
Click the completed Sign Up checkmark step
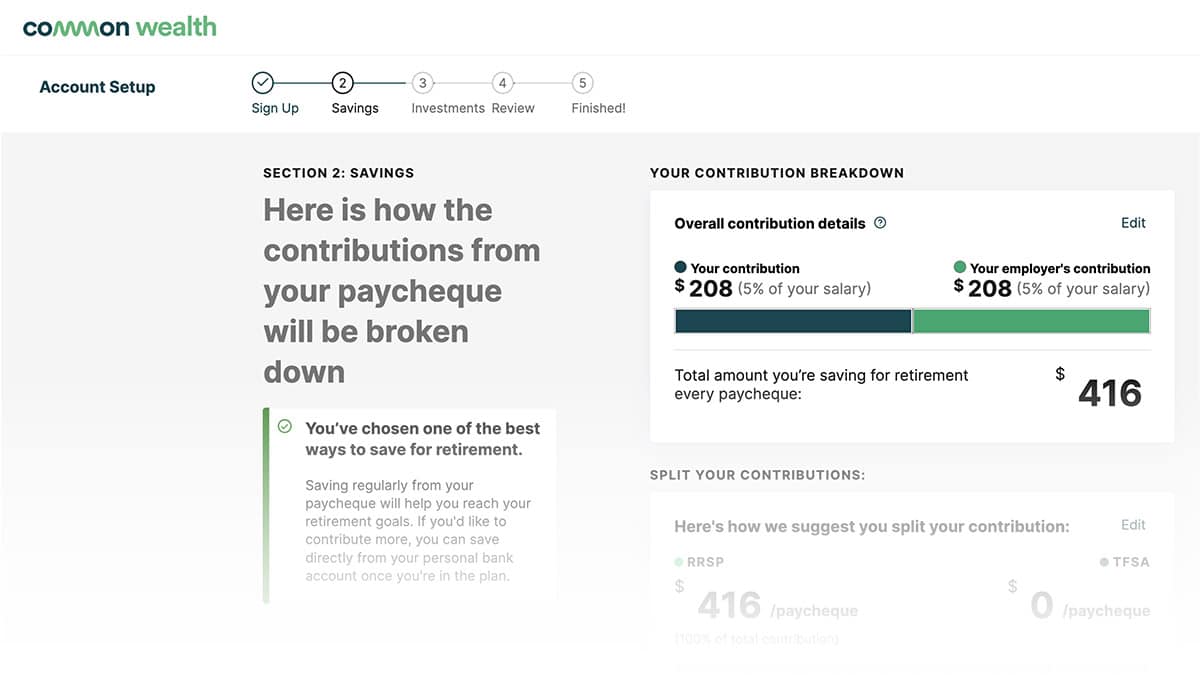click(262, 83)
